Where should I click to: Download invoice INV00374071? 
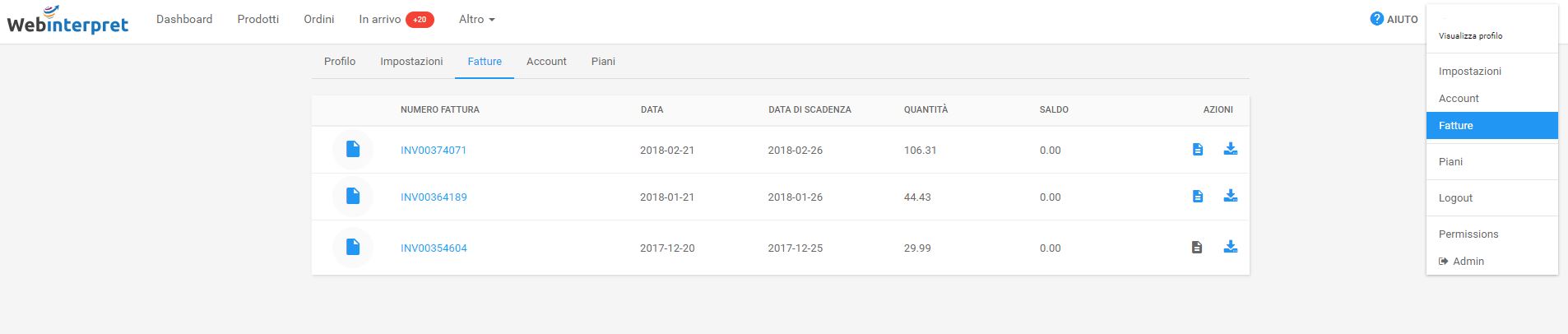click(1231, 149)
